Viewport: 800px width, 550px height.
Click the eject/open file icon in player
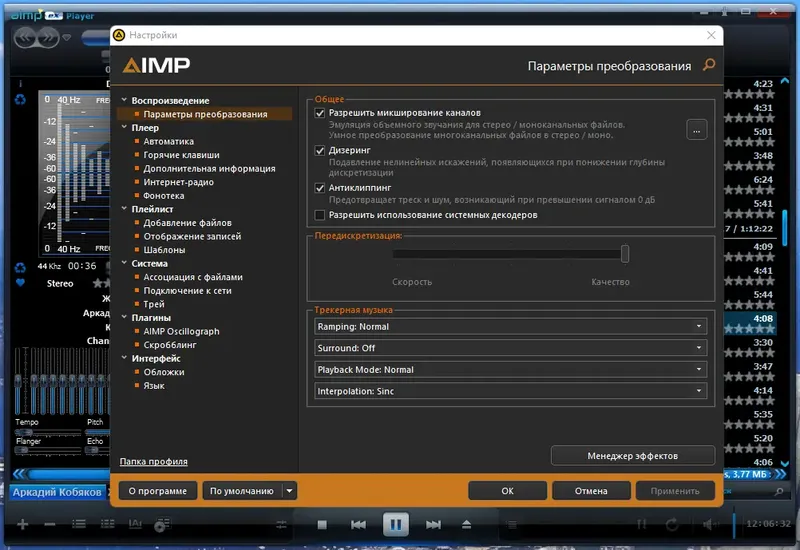pyautogui.click(x=466, y=524)
